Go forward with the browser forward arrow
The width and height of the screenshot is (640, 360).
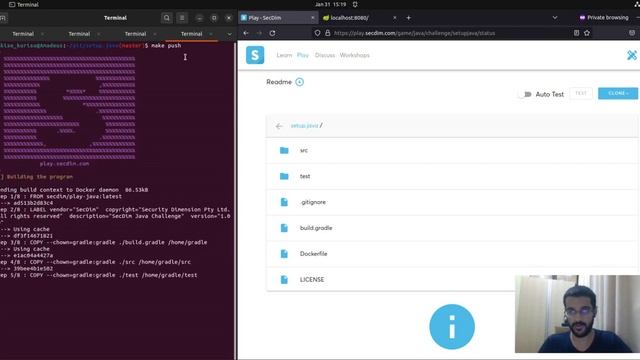259,33
